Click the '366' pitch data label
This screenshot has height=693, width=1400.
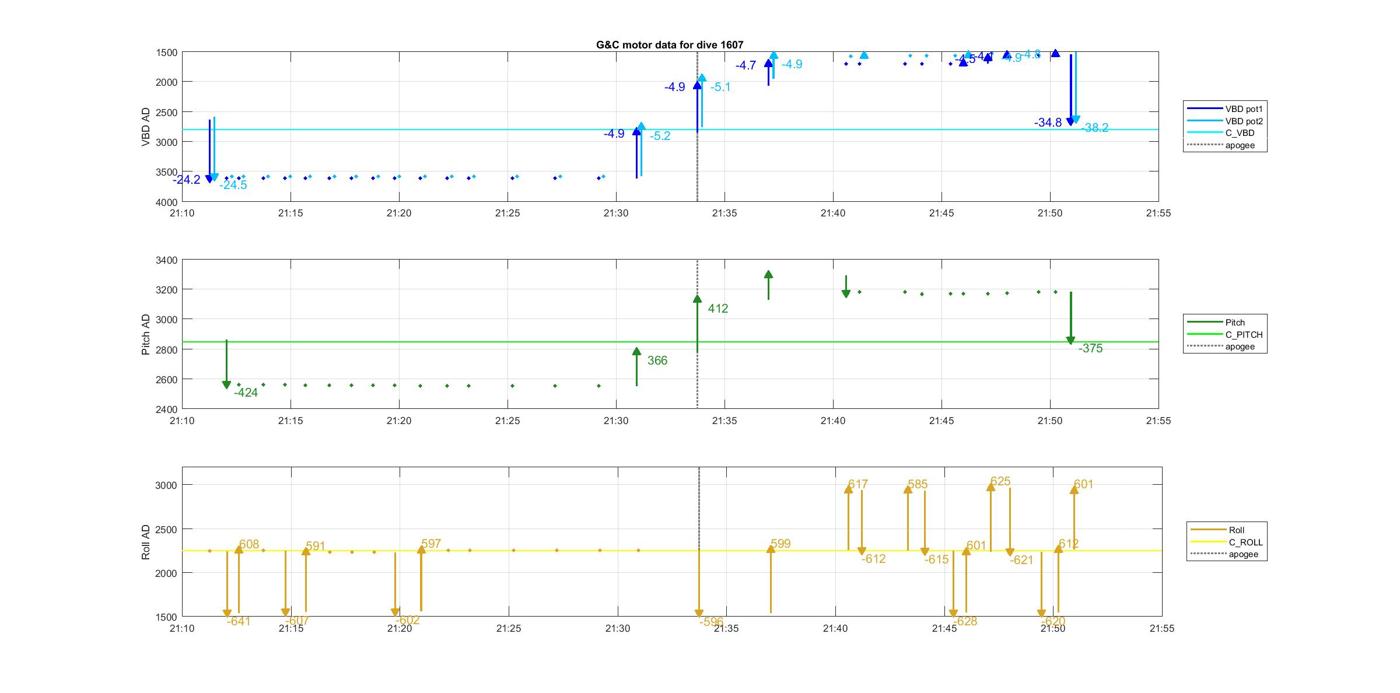pos(657,361)
